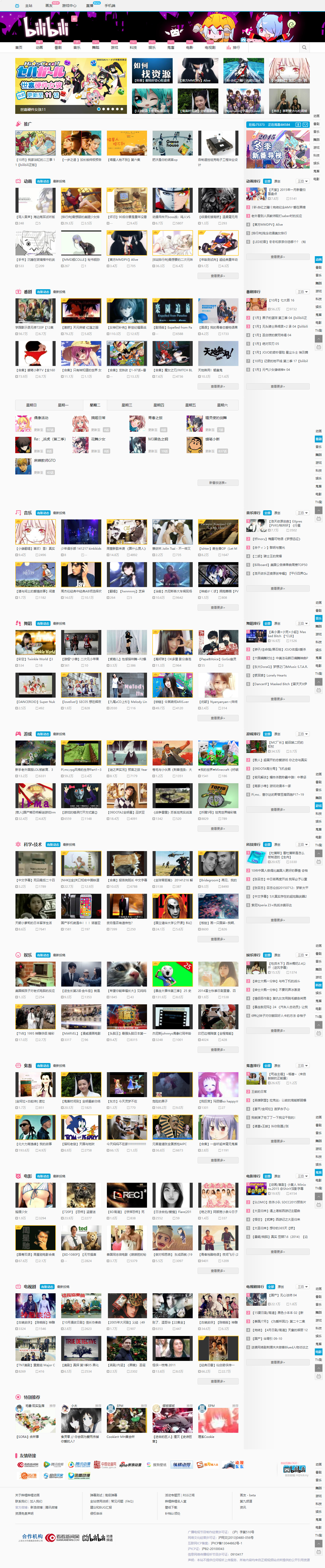Click the search magnifier icon in the nav bar
Screen dimensions: 325x1568
click(304, 48)
